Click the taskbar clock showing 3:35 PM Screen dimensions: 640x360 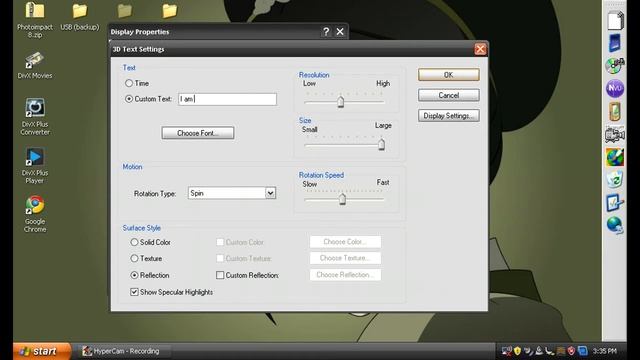tap(605, 351)
